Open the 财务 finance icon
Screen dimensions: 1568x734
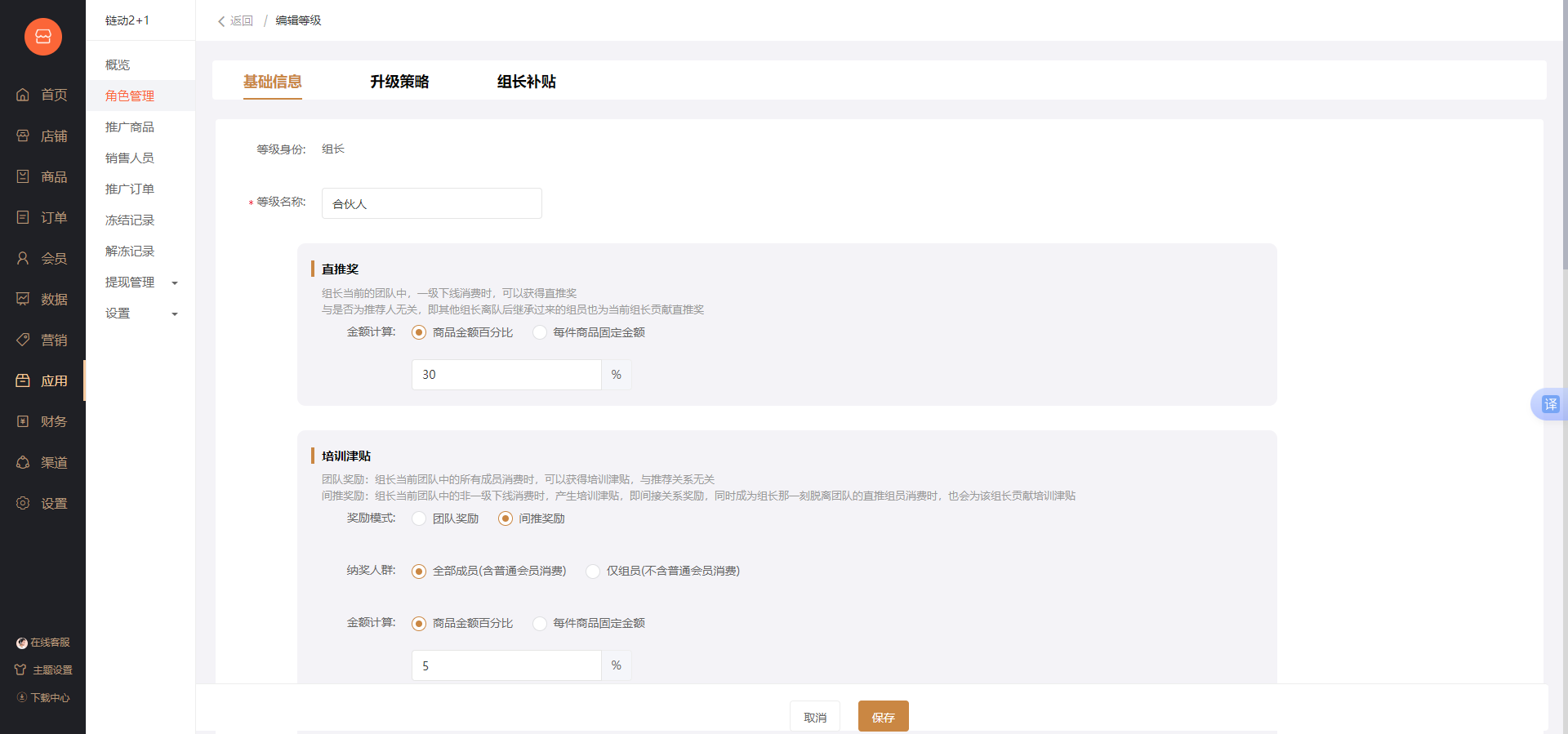point(23,421)
